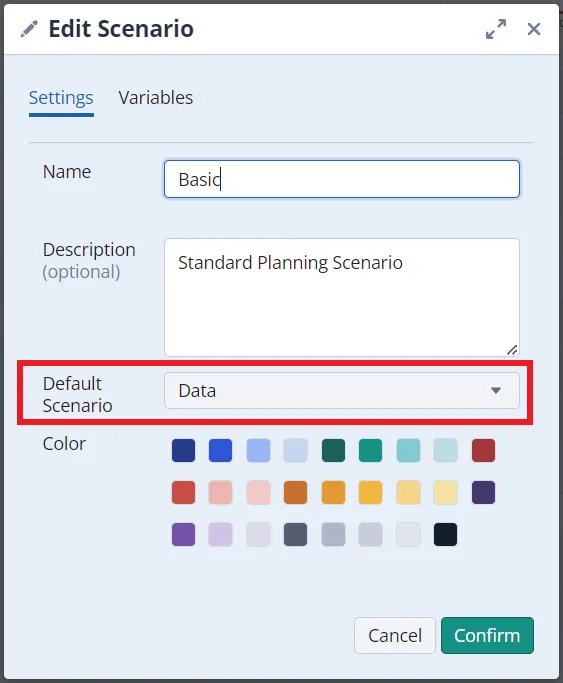Click into the Name input field
Screen dimensions: 563x683
pos(341,179)
